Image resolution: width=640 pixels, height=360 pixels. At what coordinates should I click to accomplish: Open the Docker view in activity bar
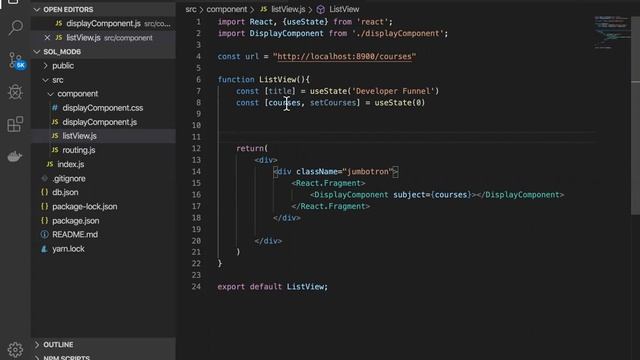[x=15, y=156]
